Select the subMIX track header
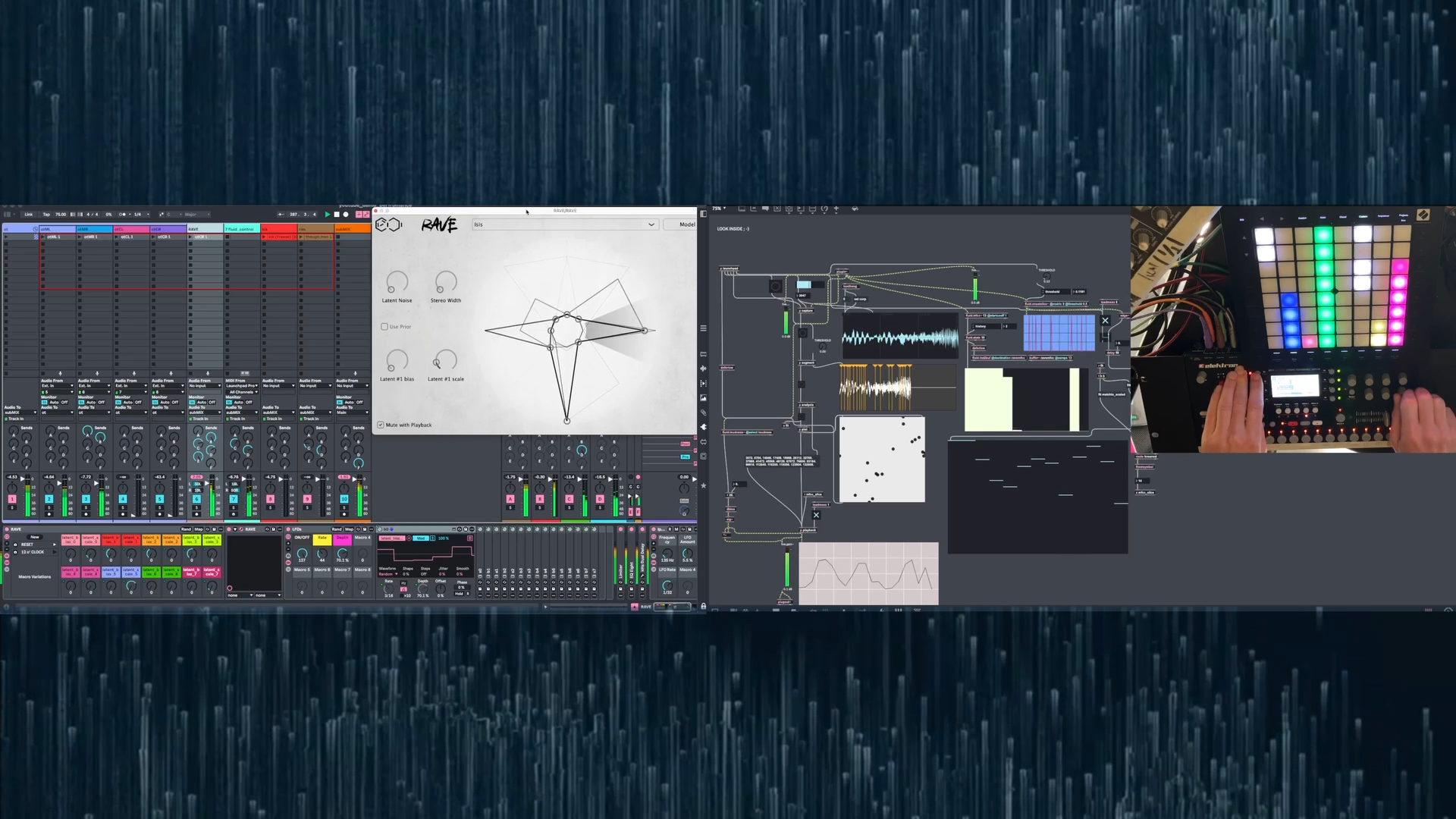 [353, 229]
